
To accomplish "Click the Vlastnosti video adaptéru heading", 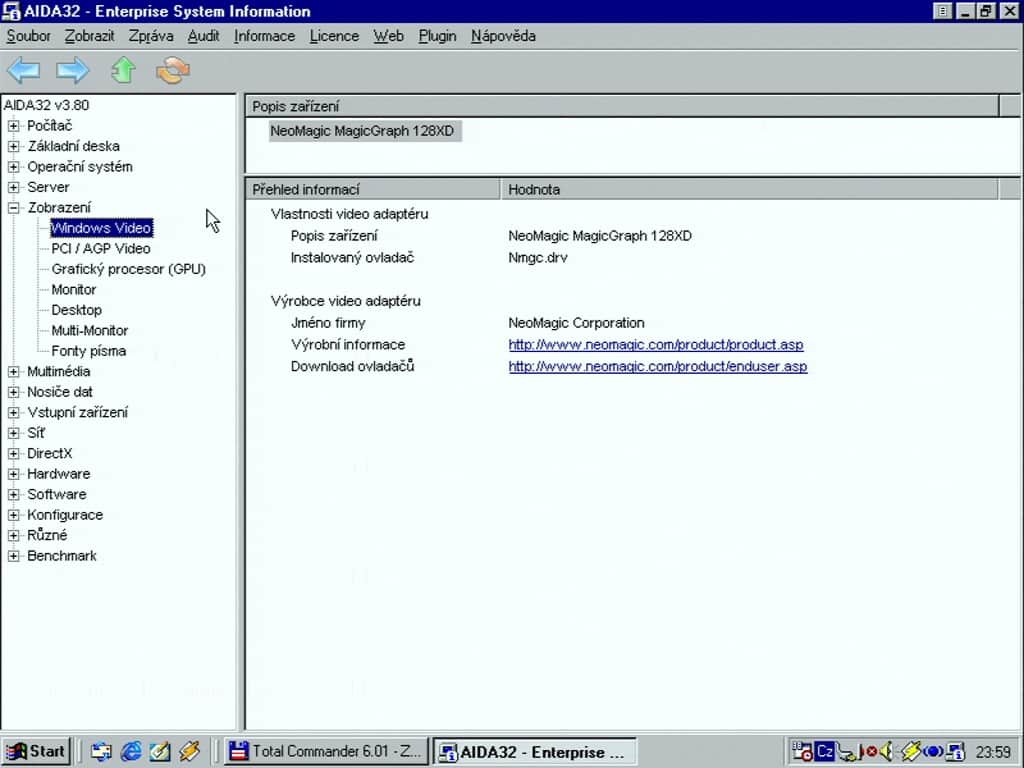I will tap(349, 214).
